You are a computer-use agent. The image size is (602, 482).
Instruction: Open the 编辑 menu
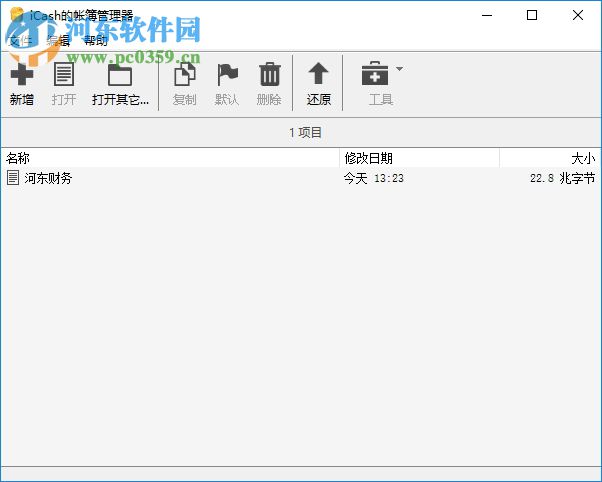pyautogui.click(x=58, y=40)
